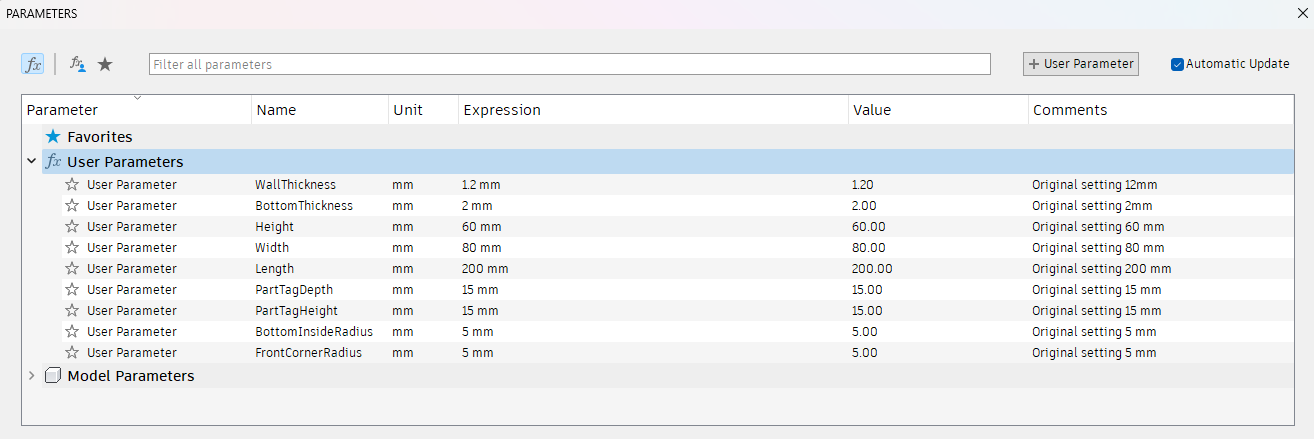This screenshot has height=439, width=1314.
Task: Toggle the Automatic Update checkbox
Action: tap(1178, 64)
